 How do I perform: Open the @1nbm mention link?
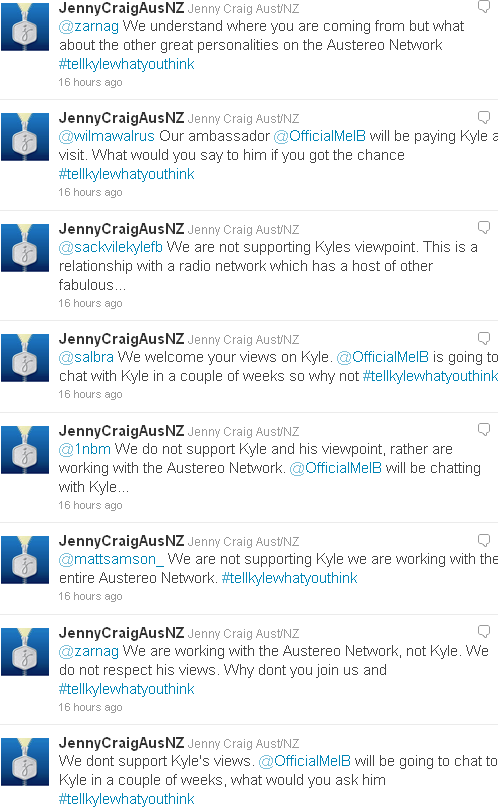point(85,449)
